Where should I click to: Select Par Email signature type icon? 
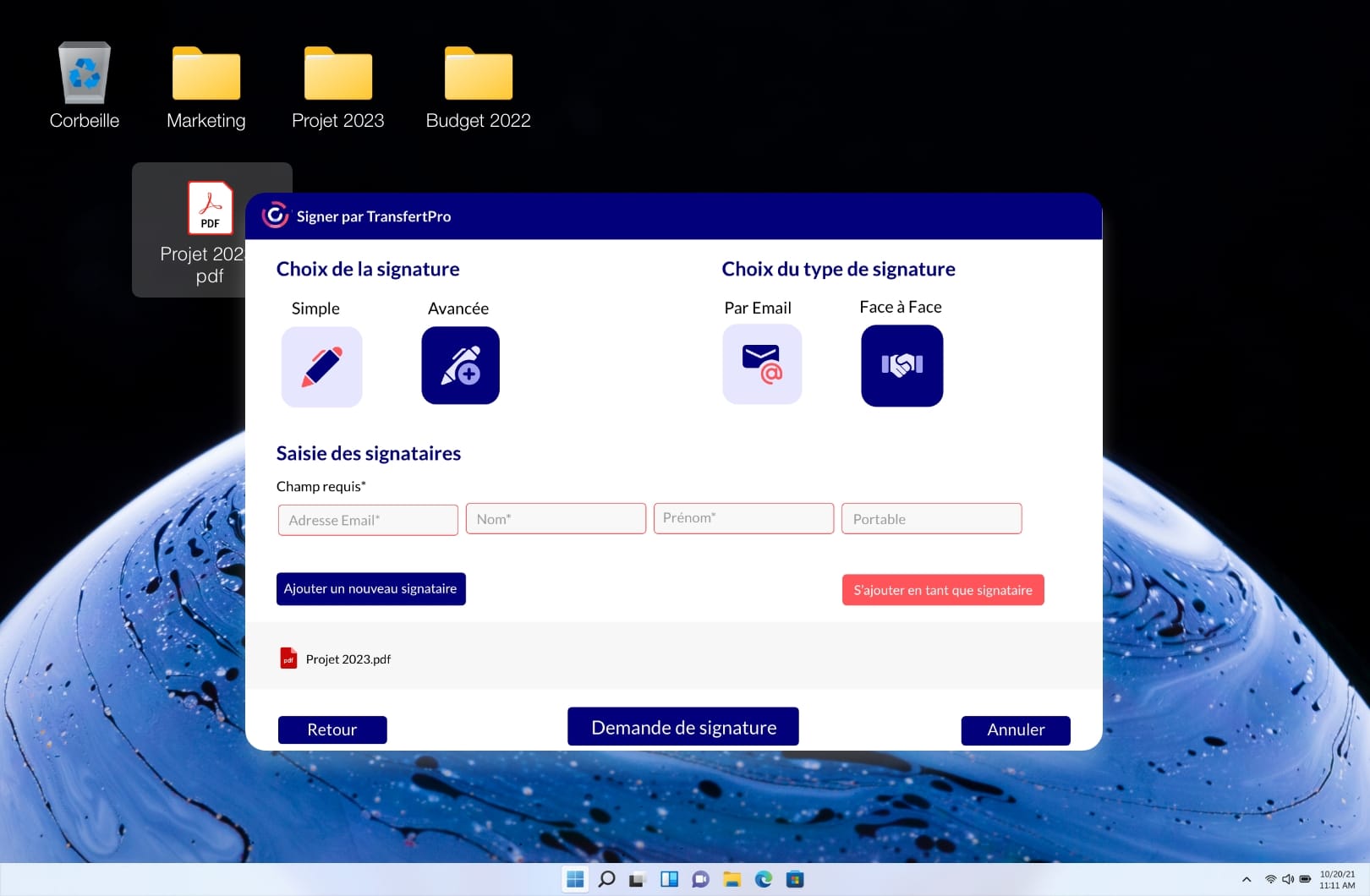(762, 364)
